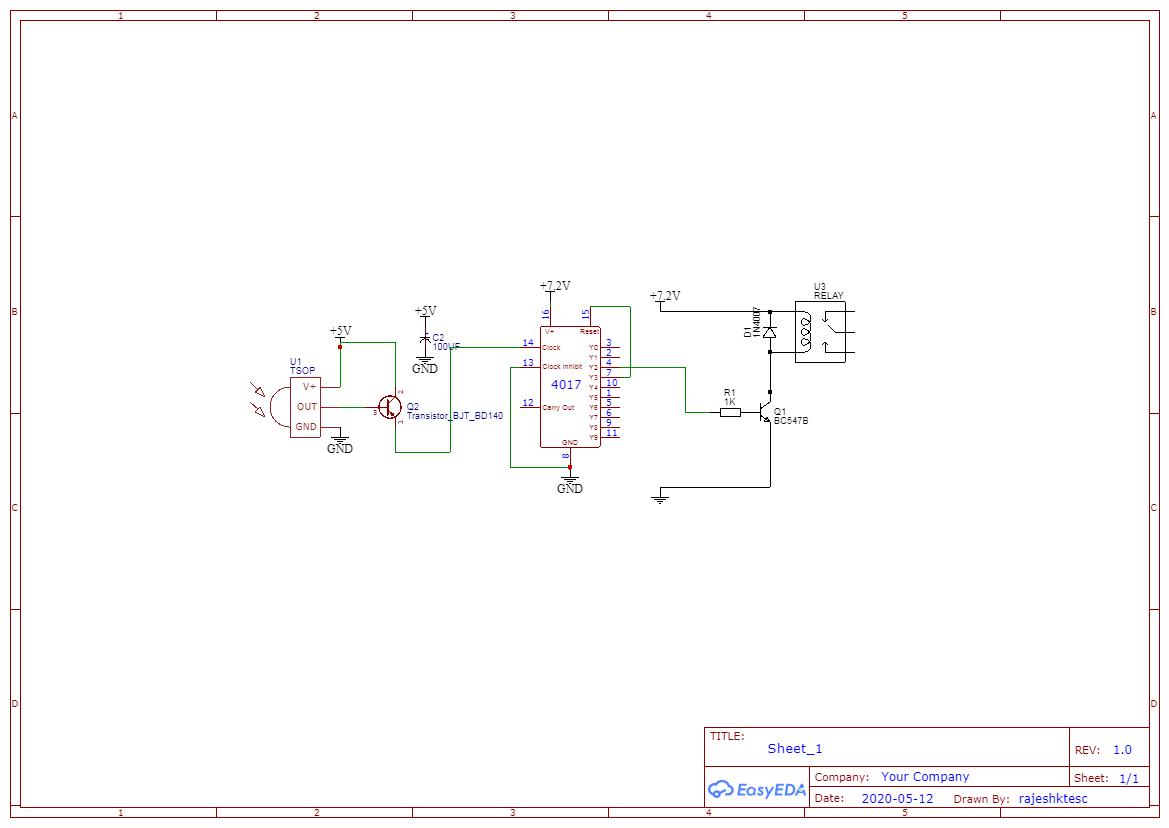The width and height of the screenshot is (1169, 828).
Task: Click the infrared light arrows beside TSOP
Action: 257,399
